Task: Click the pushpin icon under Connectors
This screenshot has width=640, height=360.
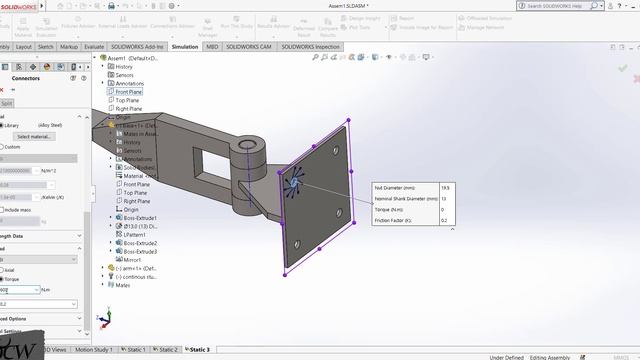Action: point(13,90)
